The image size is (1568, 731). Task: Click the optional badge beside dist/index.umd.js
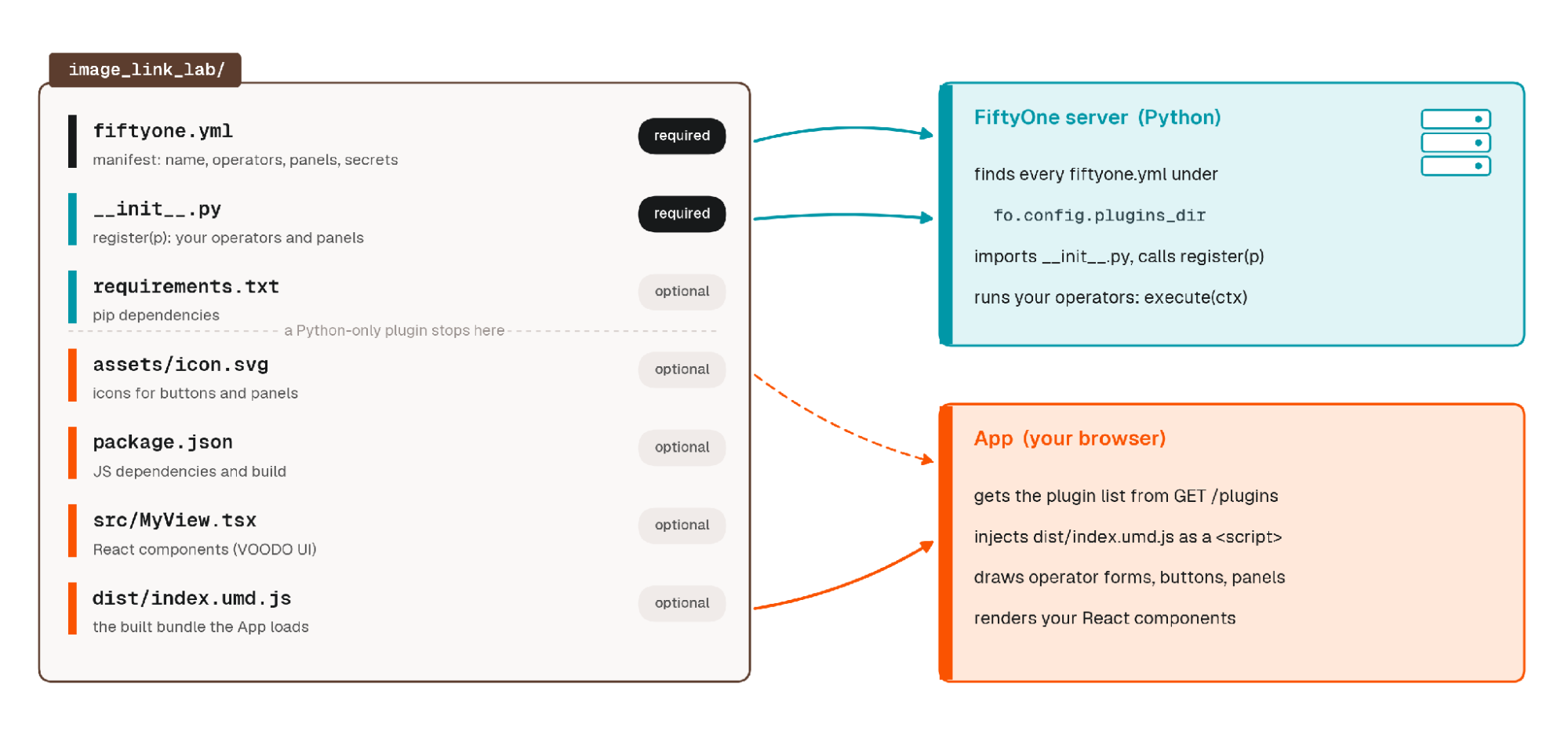tap(682, 602)
